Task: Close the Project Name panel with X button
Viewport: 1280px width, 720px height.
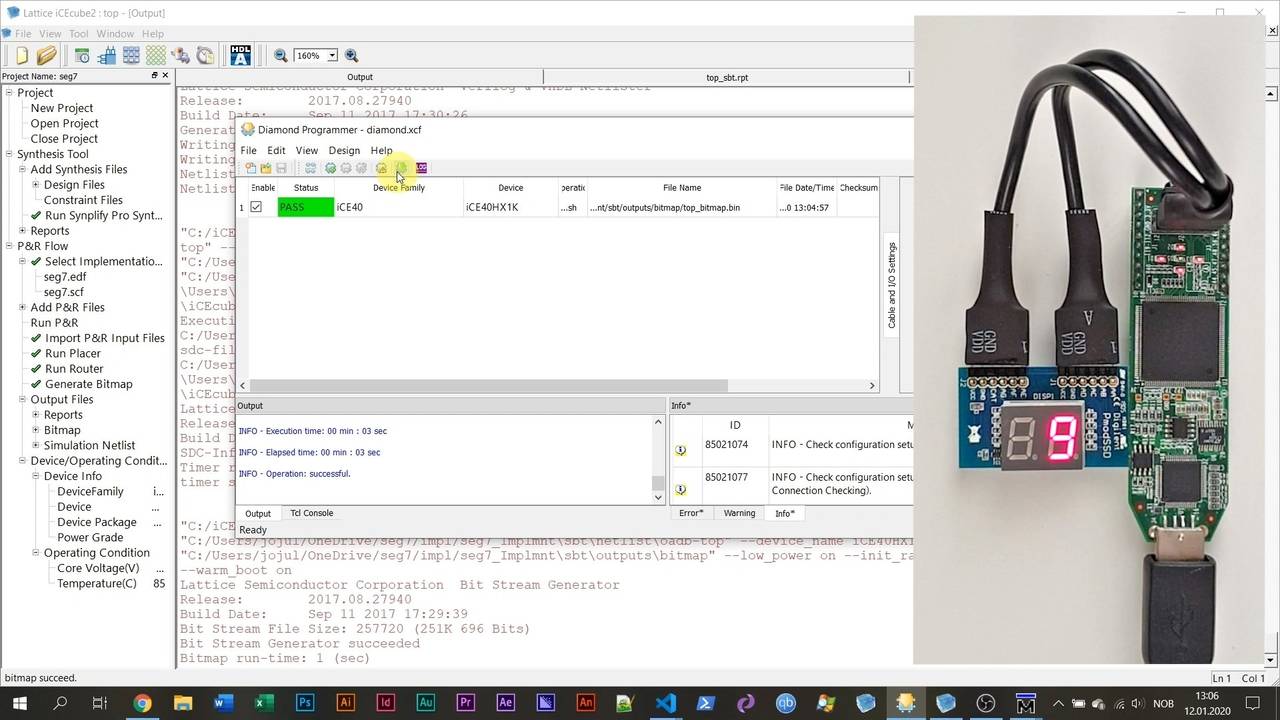Action: 165,76
